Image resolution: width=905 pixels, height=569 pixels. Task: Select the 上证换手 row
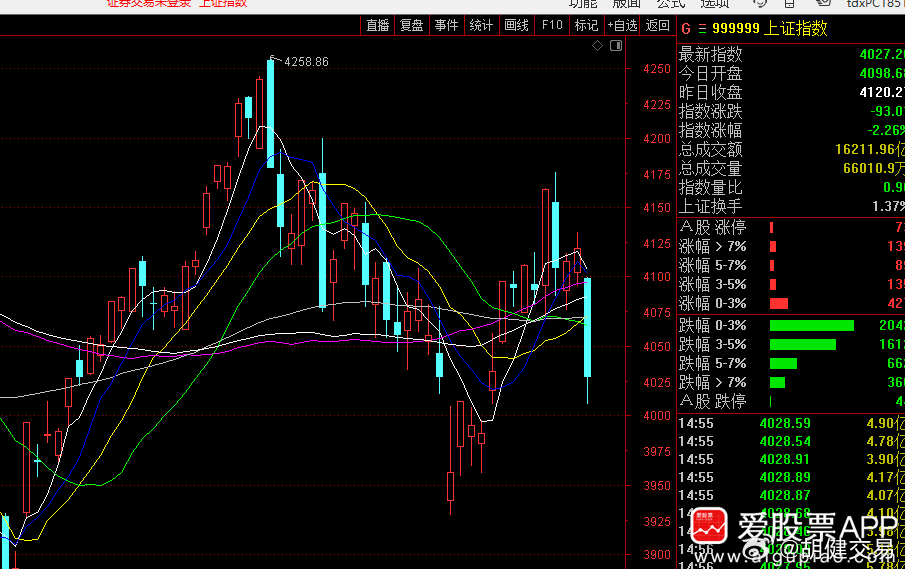791,206
